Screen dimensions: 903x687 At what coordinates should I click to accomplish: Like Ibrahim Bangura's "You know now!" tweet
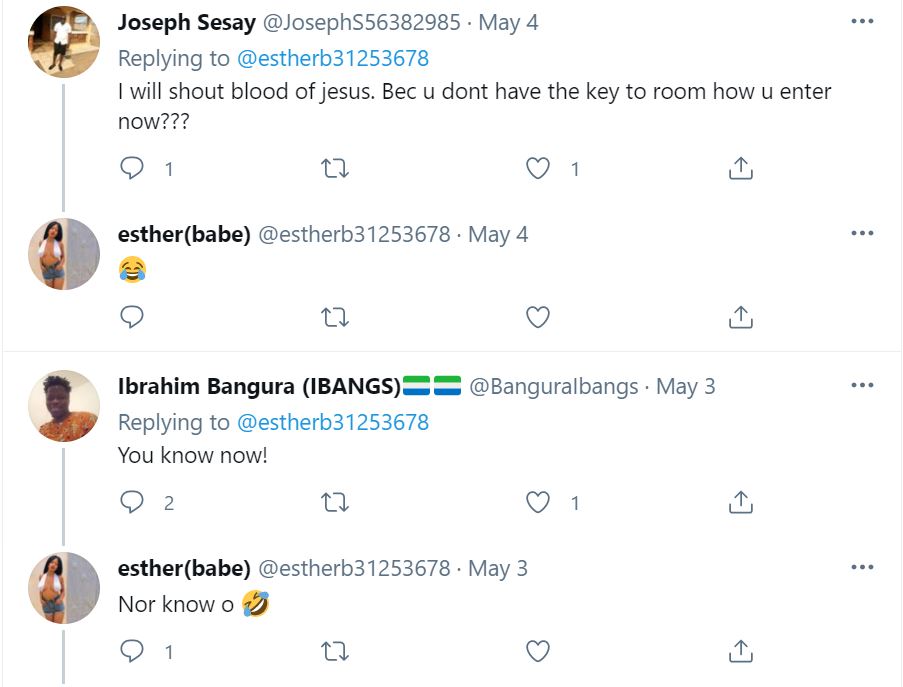[538, 502]
